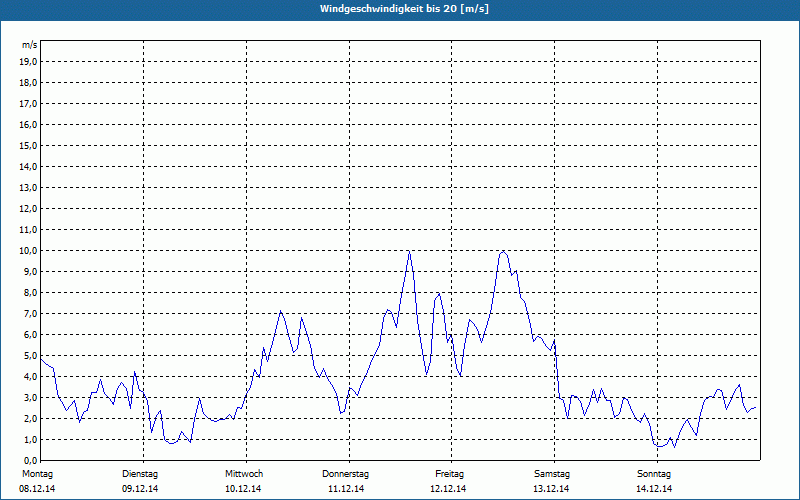Click the 'Freitag' day label

click(x=449, y=474)
